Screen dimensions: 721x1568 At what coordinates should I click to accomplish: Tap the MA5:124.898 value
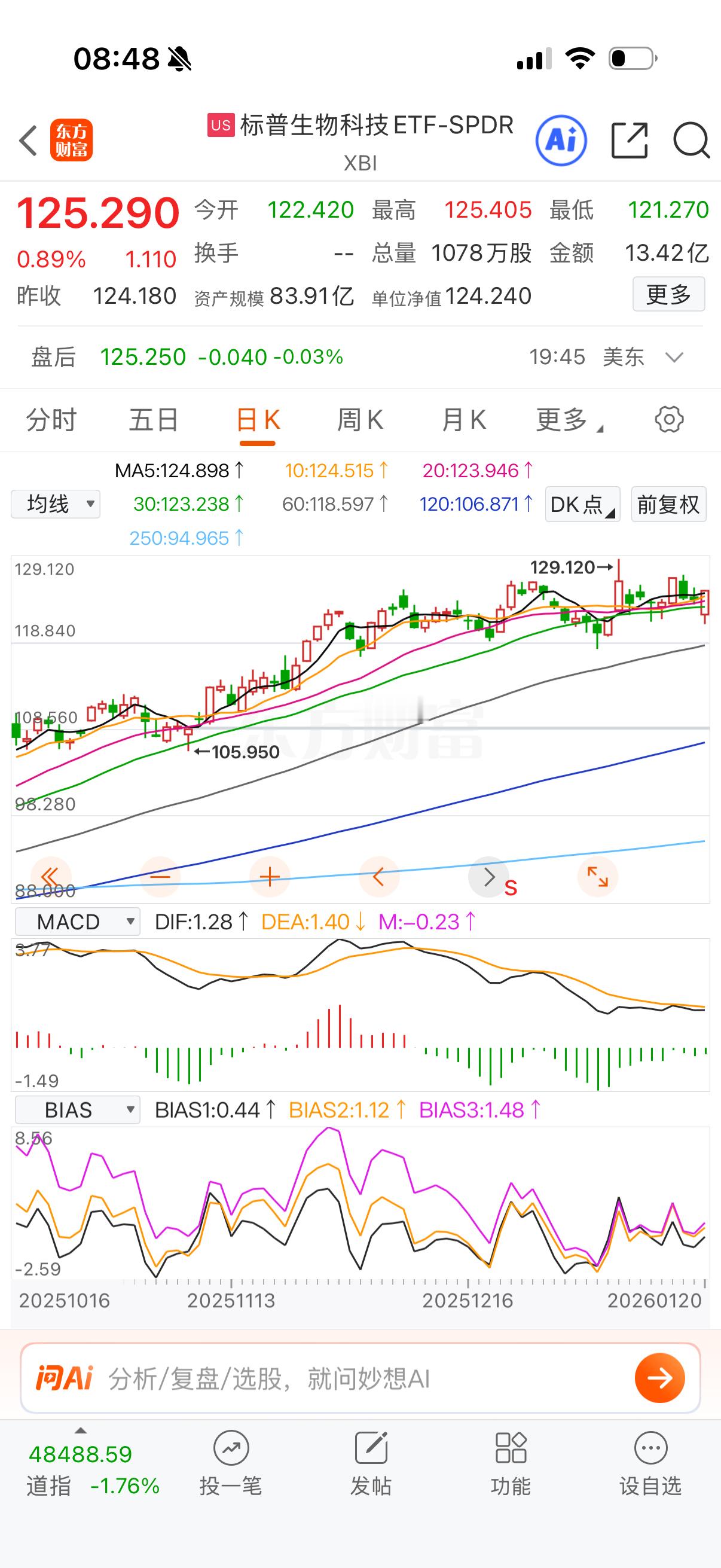click(179, 471)
